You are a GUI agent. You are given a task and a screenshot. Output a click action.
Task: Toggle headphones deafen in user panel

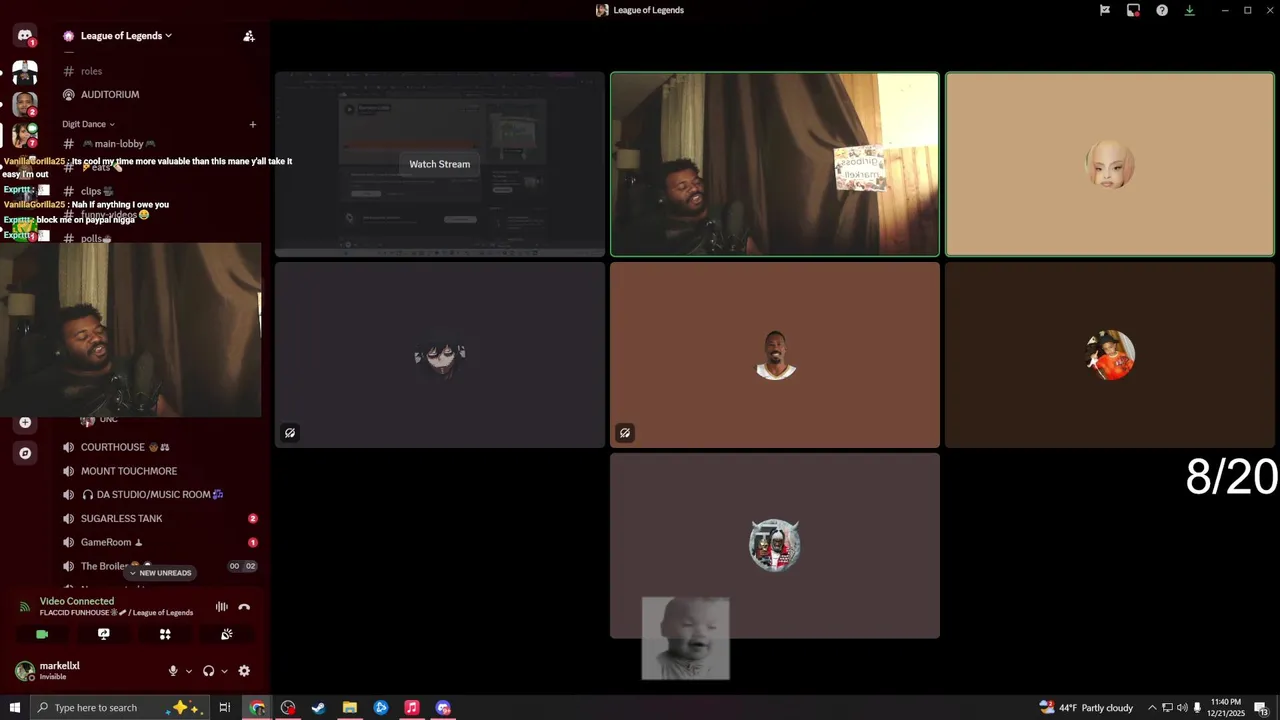click(208, 671)
